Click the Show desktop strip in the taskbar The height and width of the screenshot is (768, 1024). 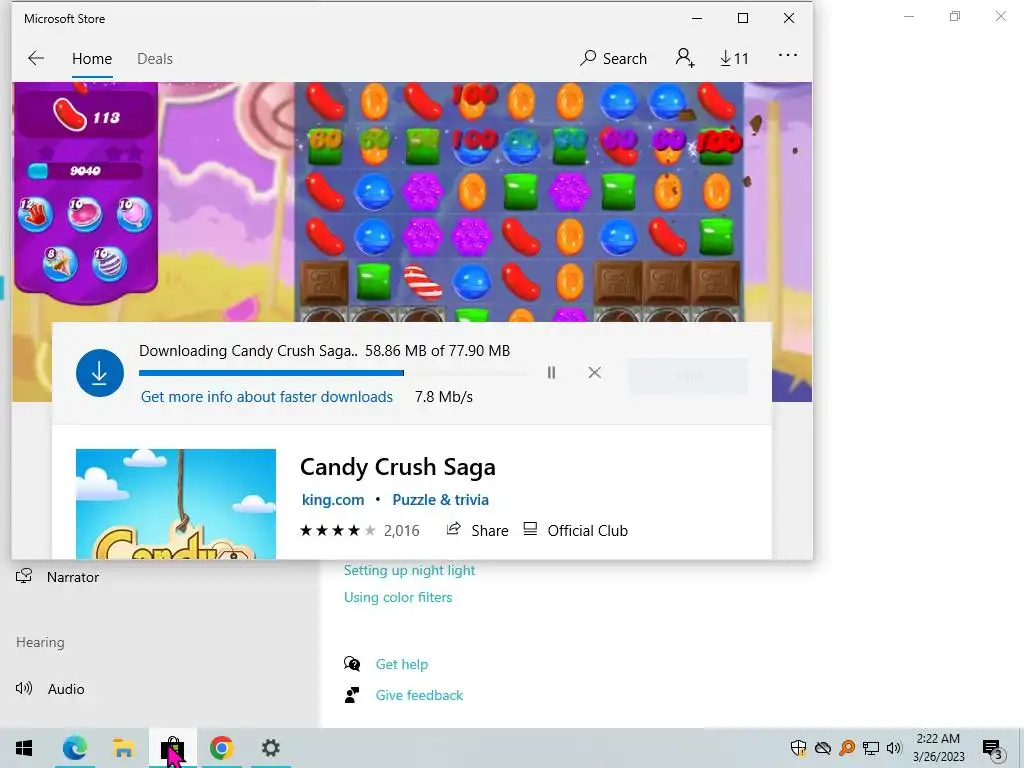tap(1021, 748)
